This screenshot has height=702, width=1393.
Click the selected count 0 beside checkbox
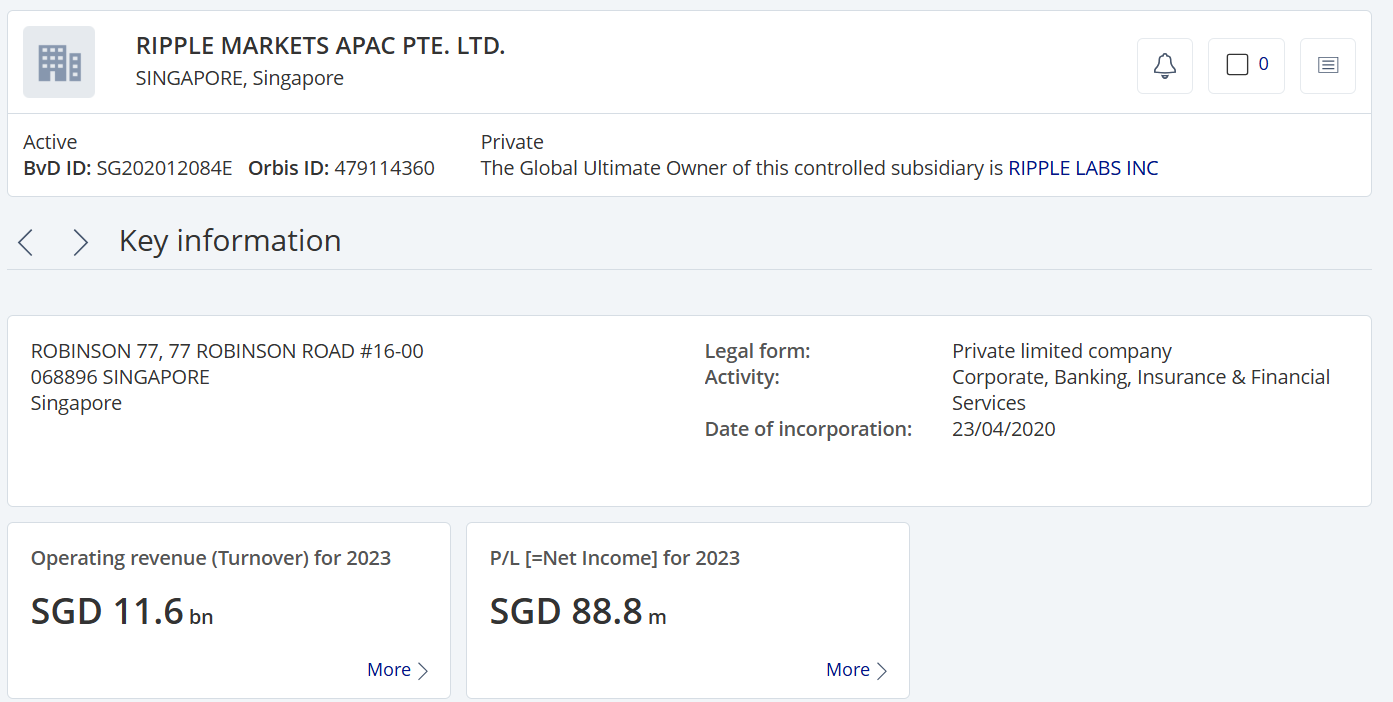pos(1263,64)
